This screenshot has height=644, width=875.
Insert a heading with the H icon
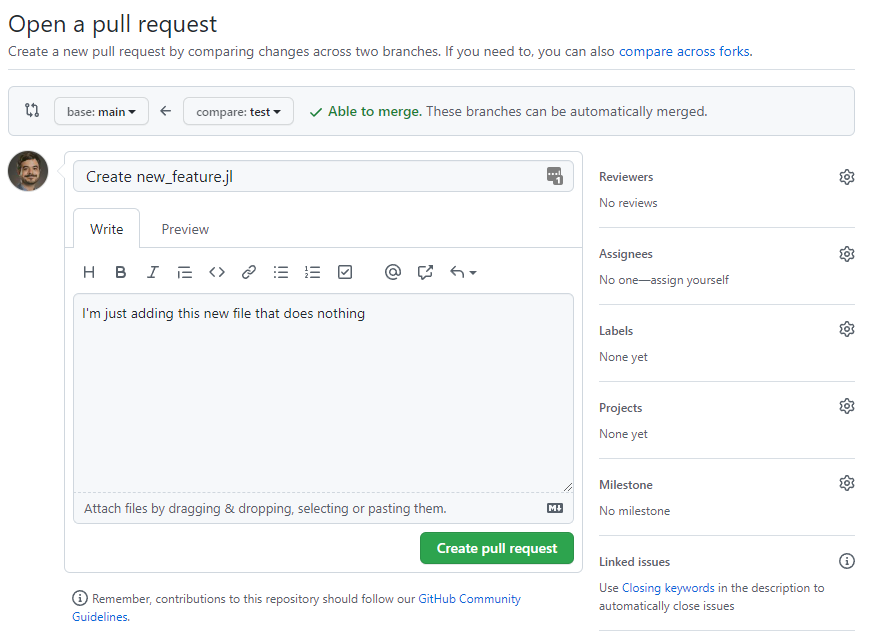pyautogui.click(x=89, y=272)
